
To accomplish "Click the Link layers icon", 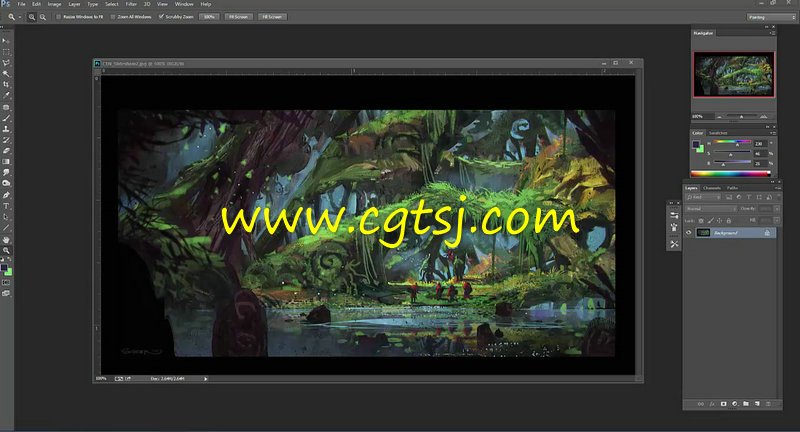I will coord(701,404).
